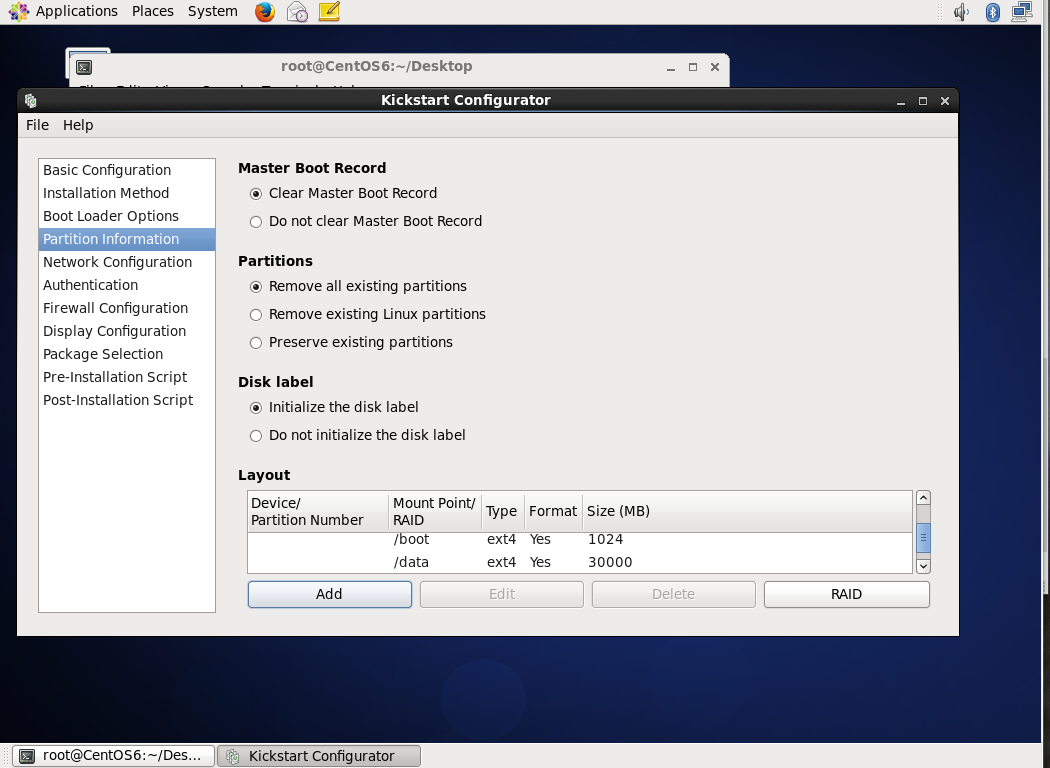
Task: Open the Help menu
Action: coord(78,125)
